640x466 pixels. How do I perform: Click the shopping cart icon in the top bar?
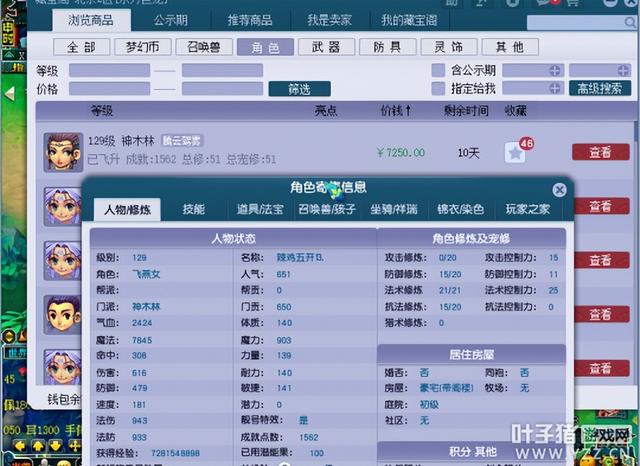click(573, 3)
